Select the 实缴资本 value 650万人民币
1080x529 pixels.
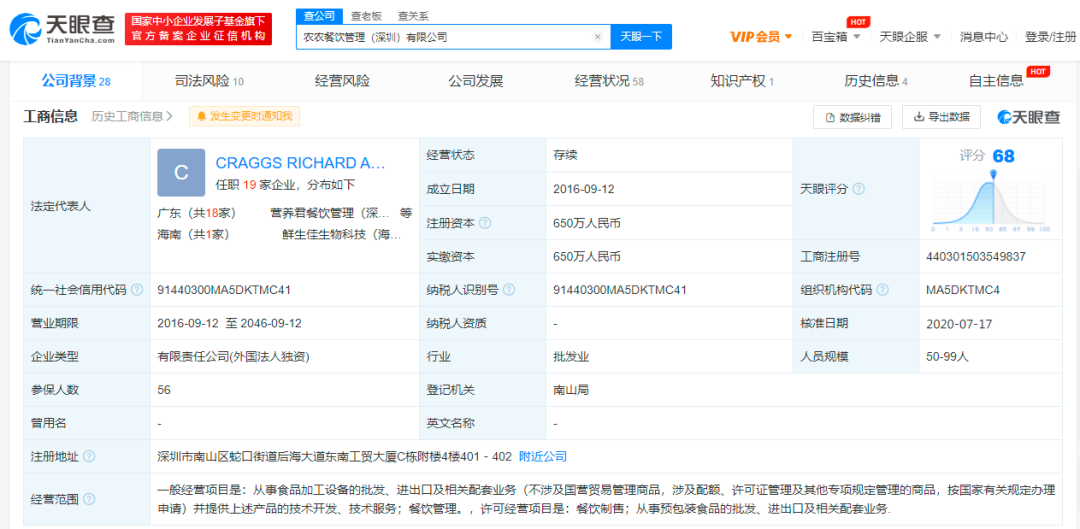point(587,257)
